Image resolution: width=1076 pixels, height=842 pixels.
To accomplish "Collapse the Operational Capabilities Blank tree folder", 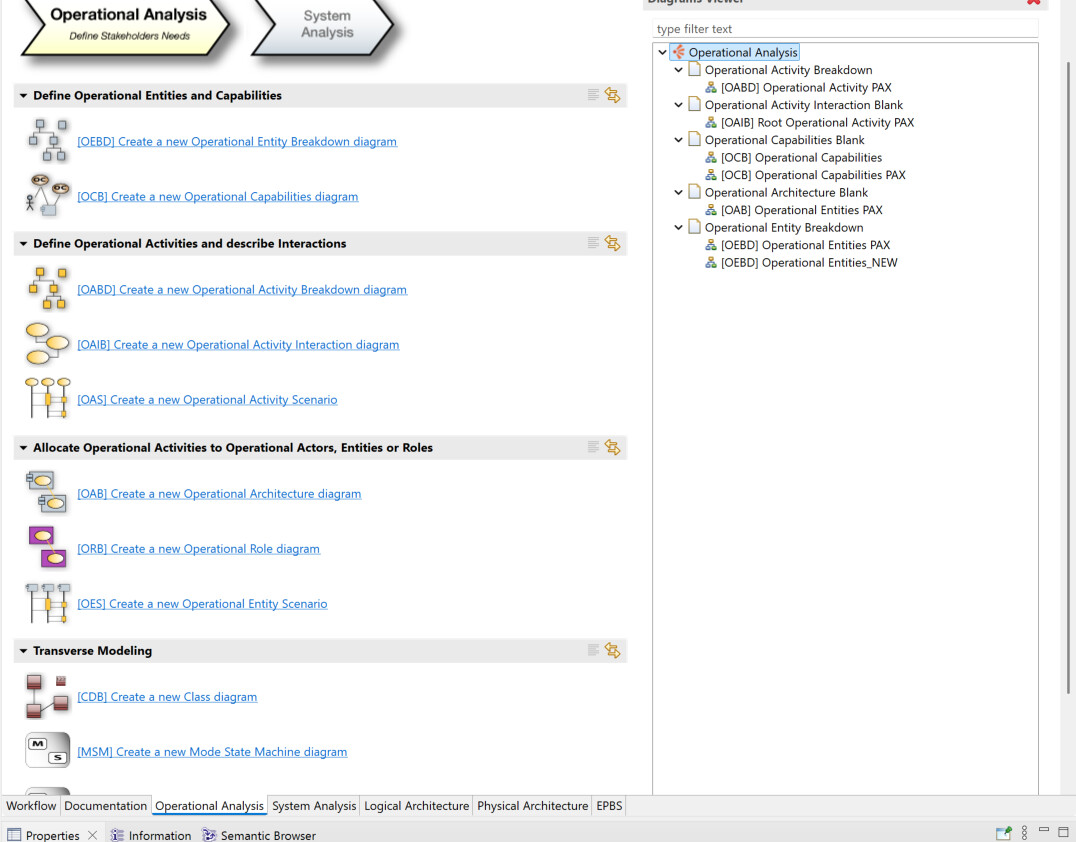I will [678, 140].
